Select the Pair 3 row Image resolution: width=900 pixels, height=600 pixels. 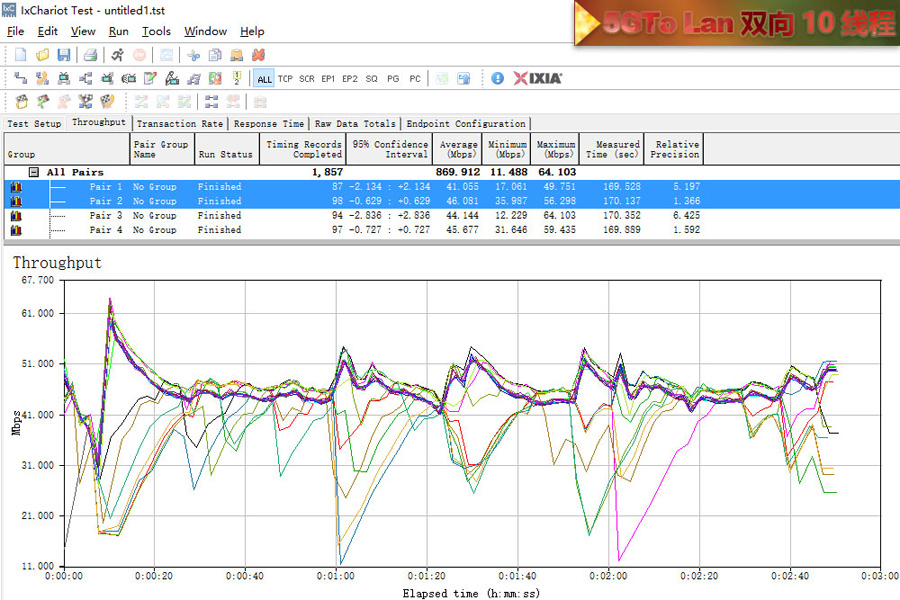point(106,215)
